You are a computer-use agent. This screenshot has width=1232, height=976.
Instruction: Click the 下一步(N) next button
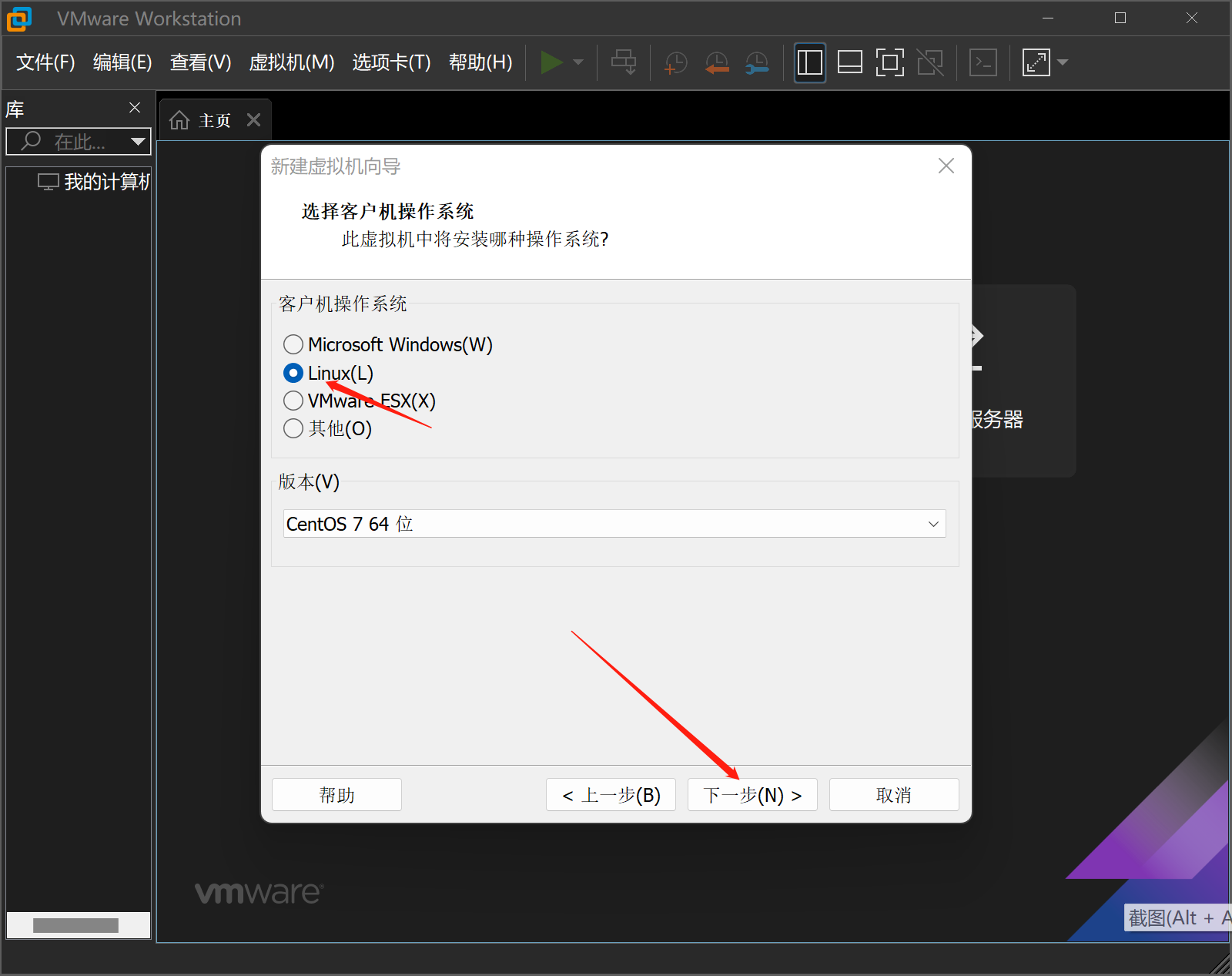pos(752,795)
